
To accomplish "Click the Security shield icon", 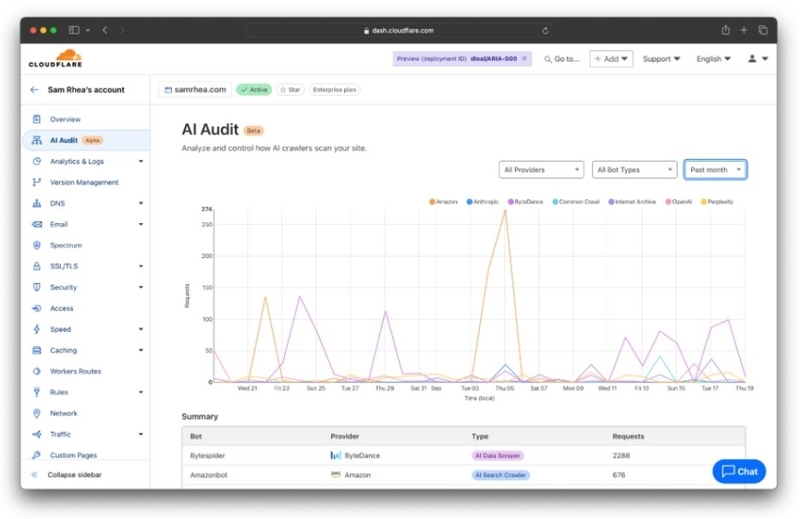I will (37, 287).
